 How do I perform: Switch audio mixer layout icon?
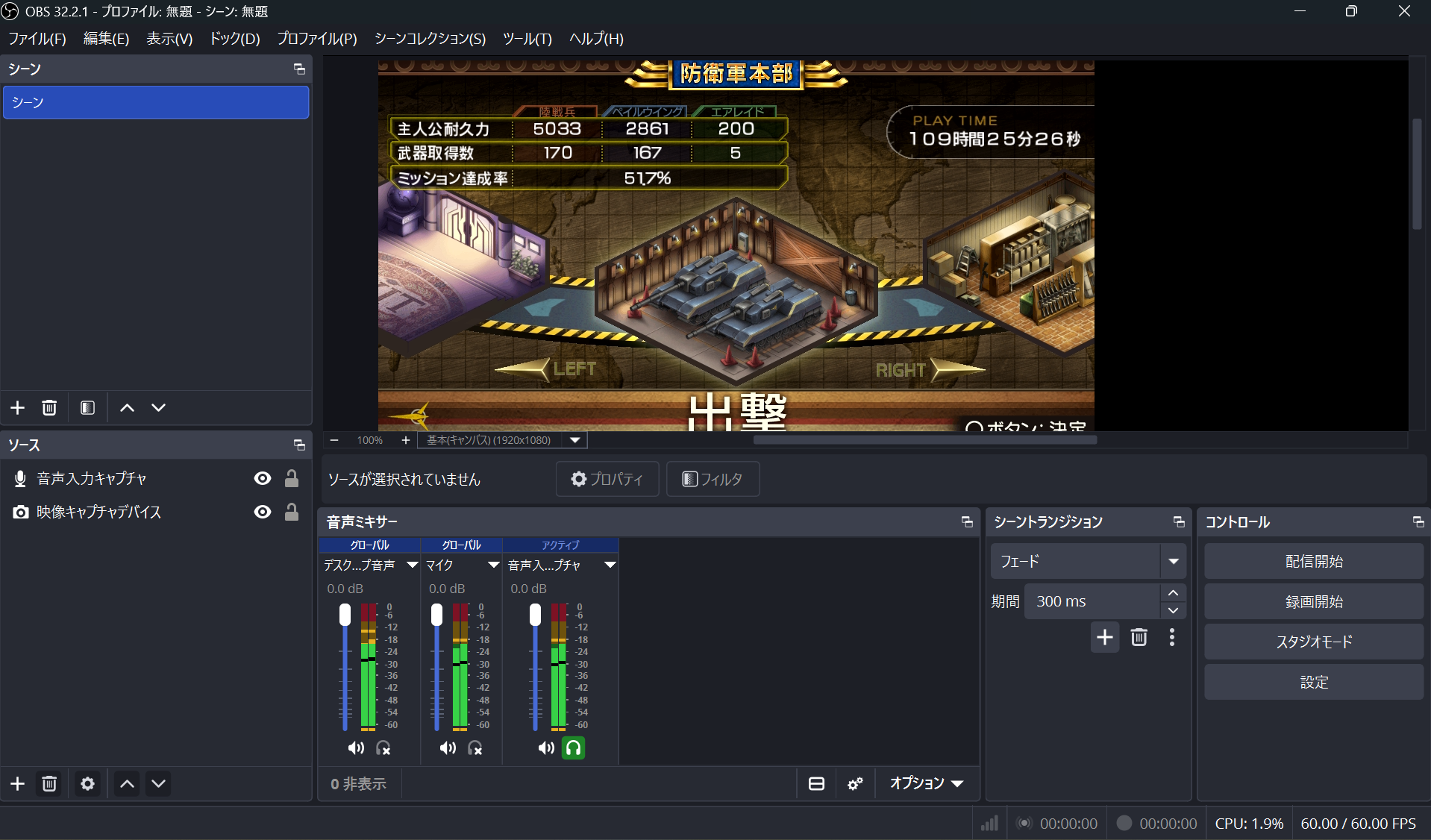[816, 783]
